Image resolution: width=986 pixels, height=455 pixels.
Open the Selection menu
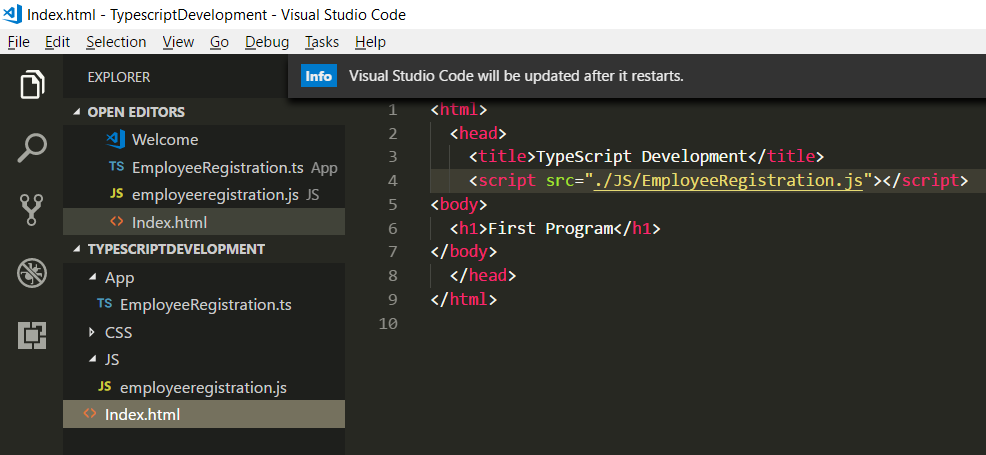(116, 42)
